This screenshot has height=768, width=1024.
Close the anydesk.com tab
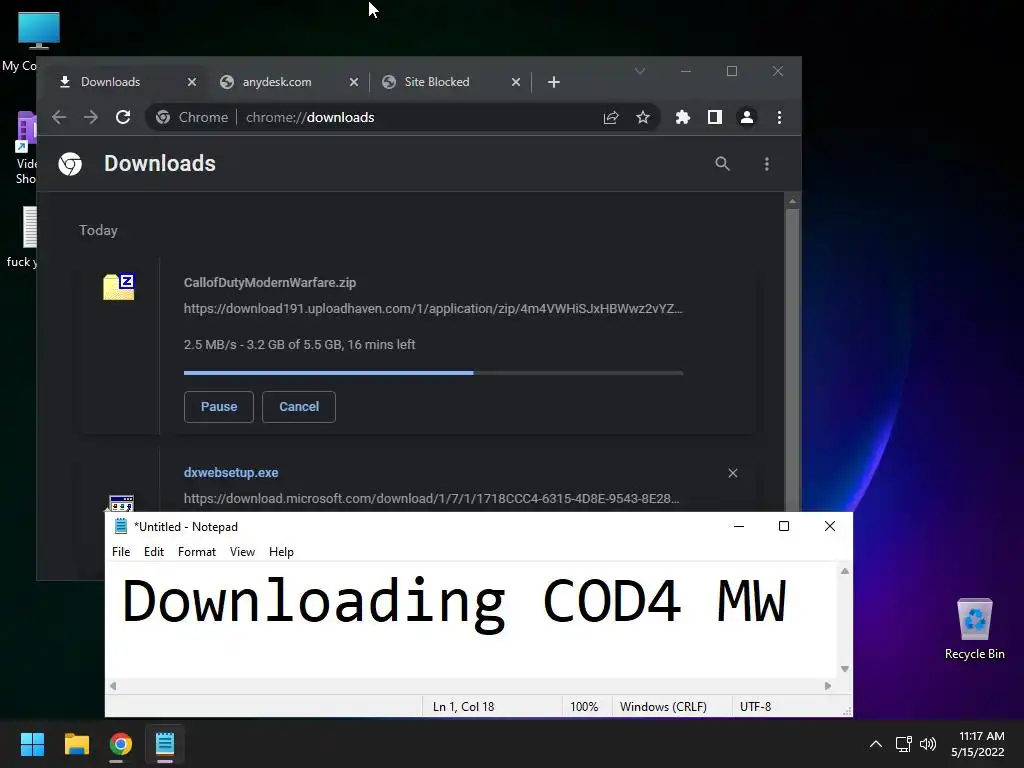coord(353,82)
